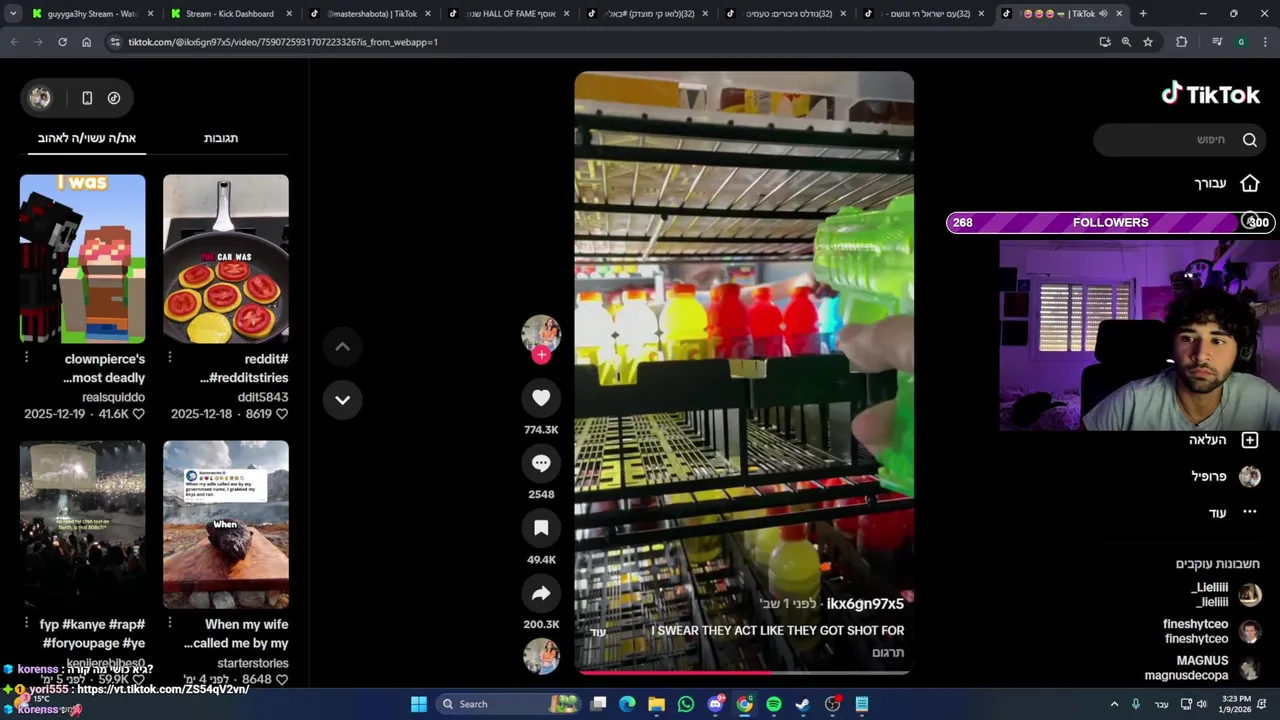Open options dots on clownpierce's video card

coord(26,357)
